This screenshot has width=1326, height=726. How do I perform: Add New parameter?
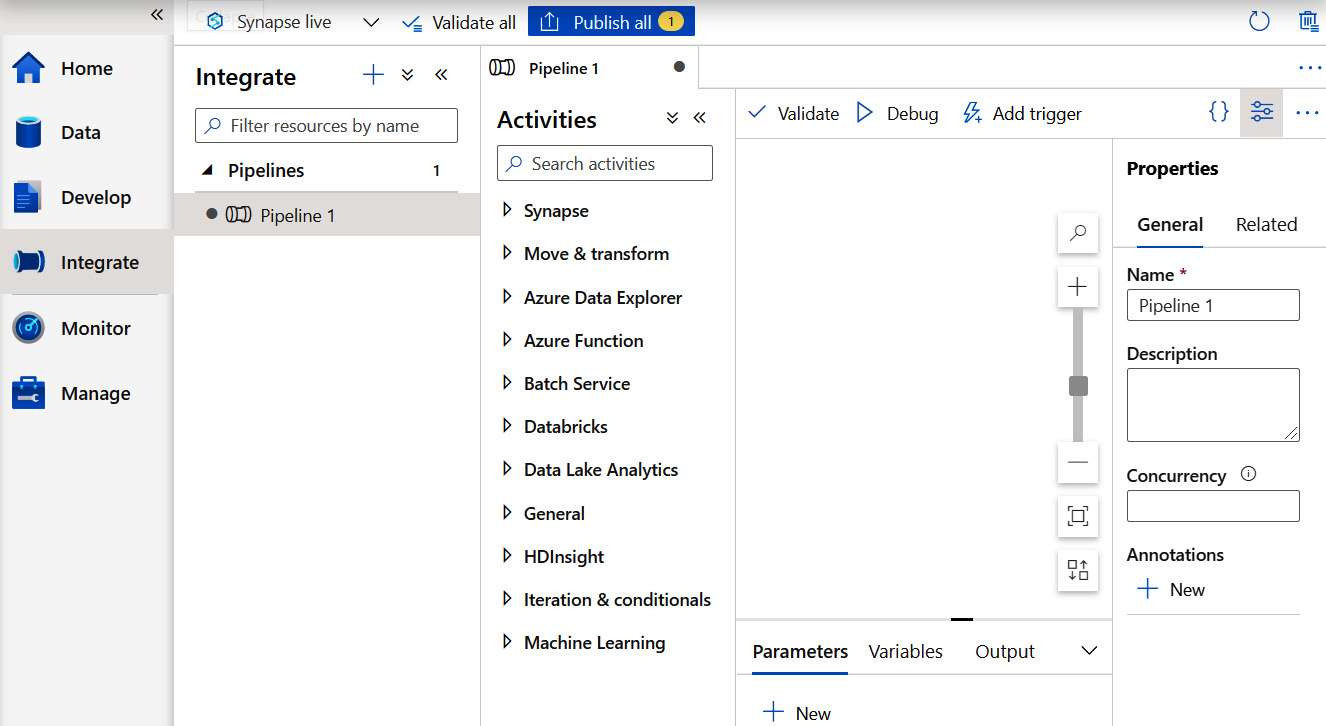pyautogui.click(x=797, y=713)
